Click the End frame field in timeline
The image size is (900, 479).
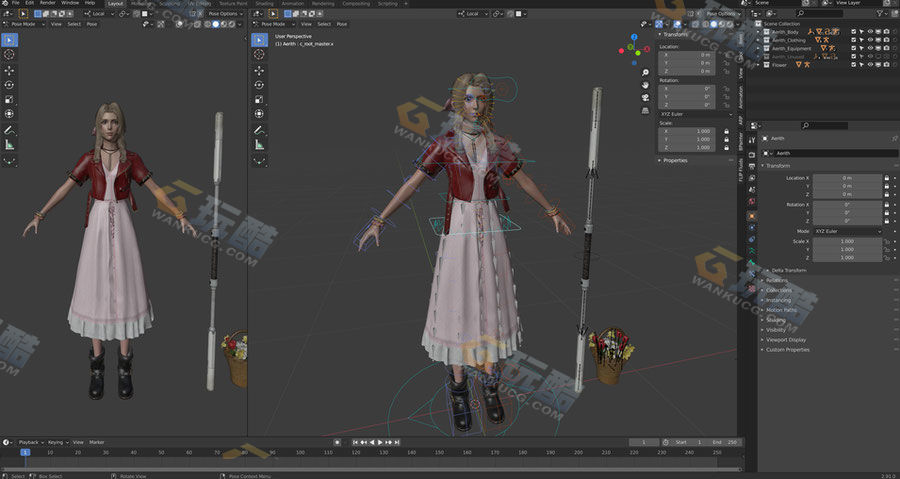click(x=726, y=442)
